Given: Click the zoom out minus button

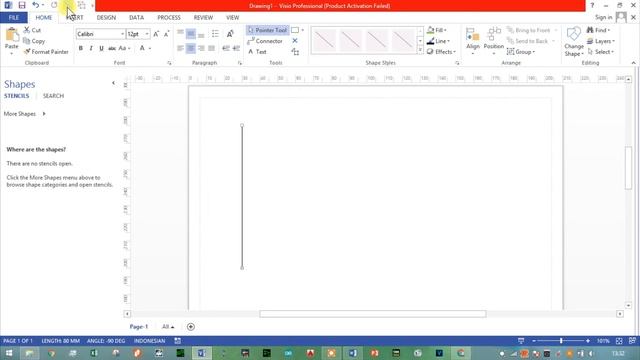Looking at the screenshot, I should point(534,341).
